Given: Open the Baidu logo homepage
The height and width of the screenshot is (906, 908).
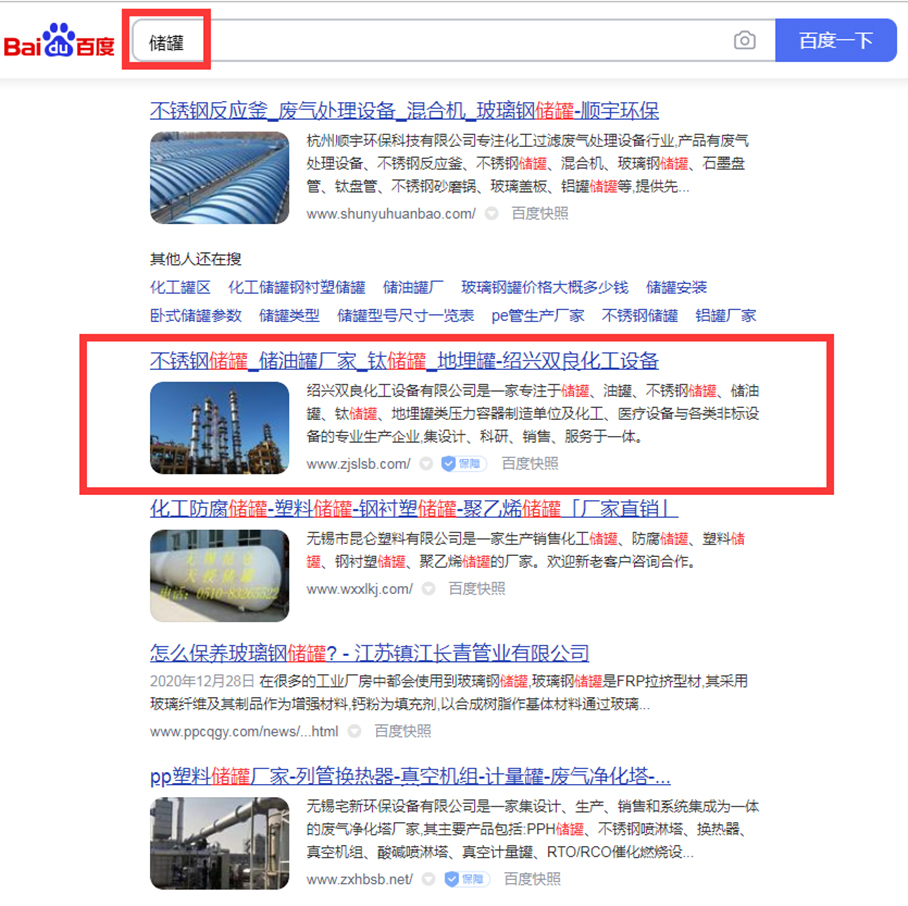Looking at the screenshot, I should coord(59,40).
